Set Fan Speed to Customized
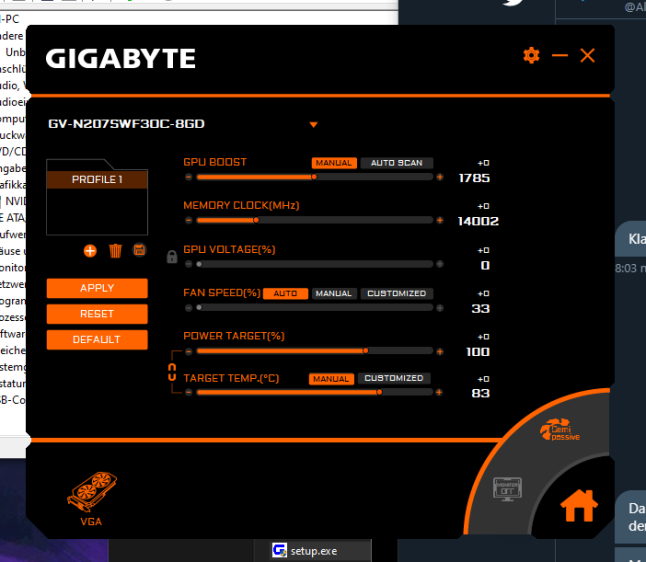Viewport: 646px width, 562px height. (397, 293)
